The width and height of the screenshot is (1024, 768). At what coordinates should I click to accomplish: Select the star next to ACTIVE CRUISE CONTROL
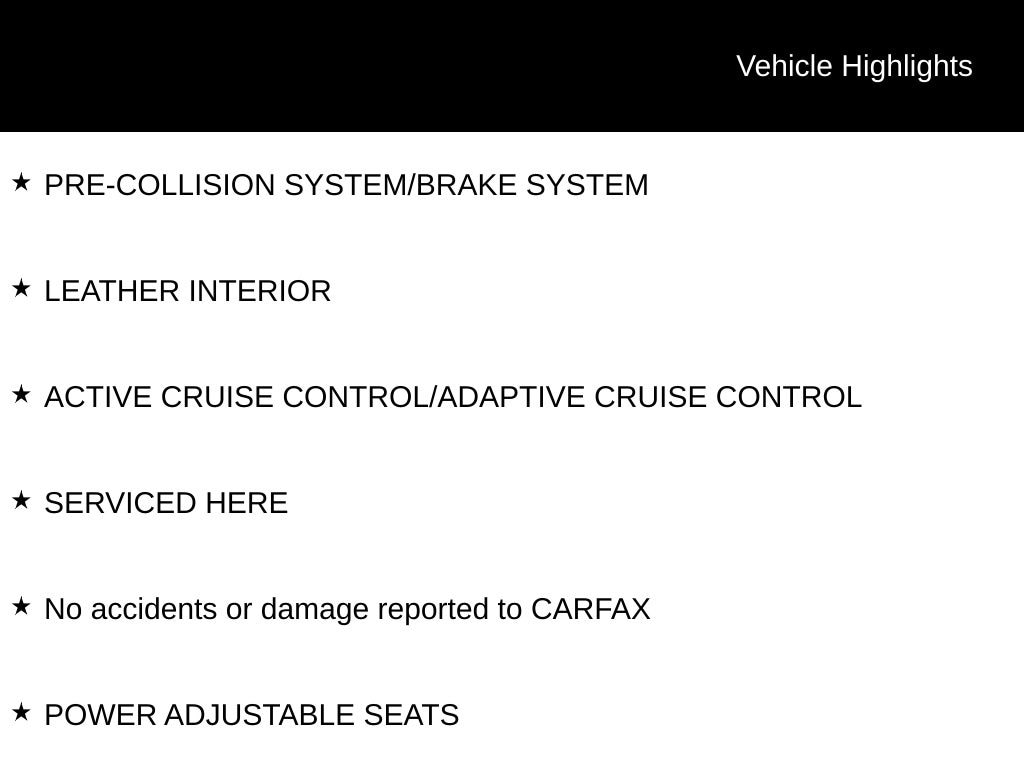pos(21,394)
